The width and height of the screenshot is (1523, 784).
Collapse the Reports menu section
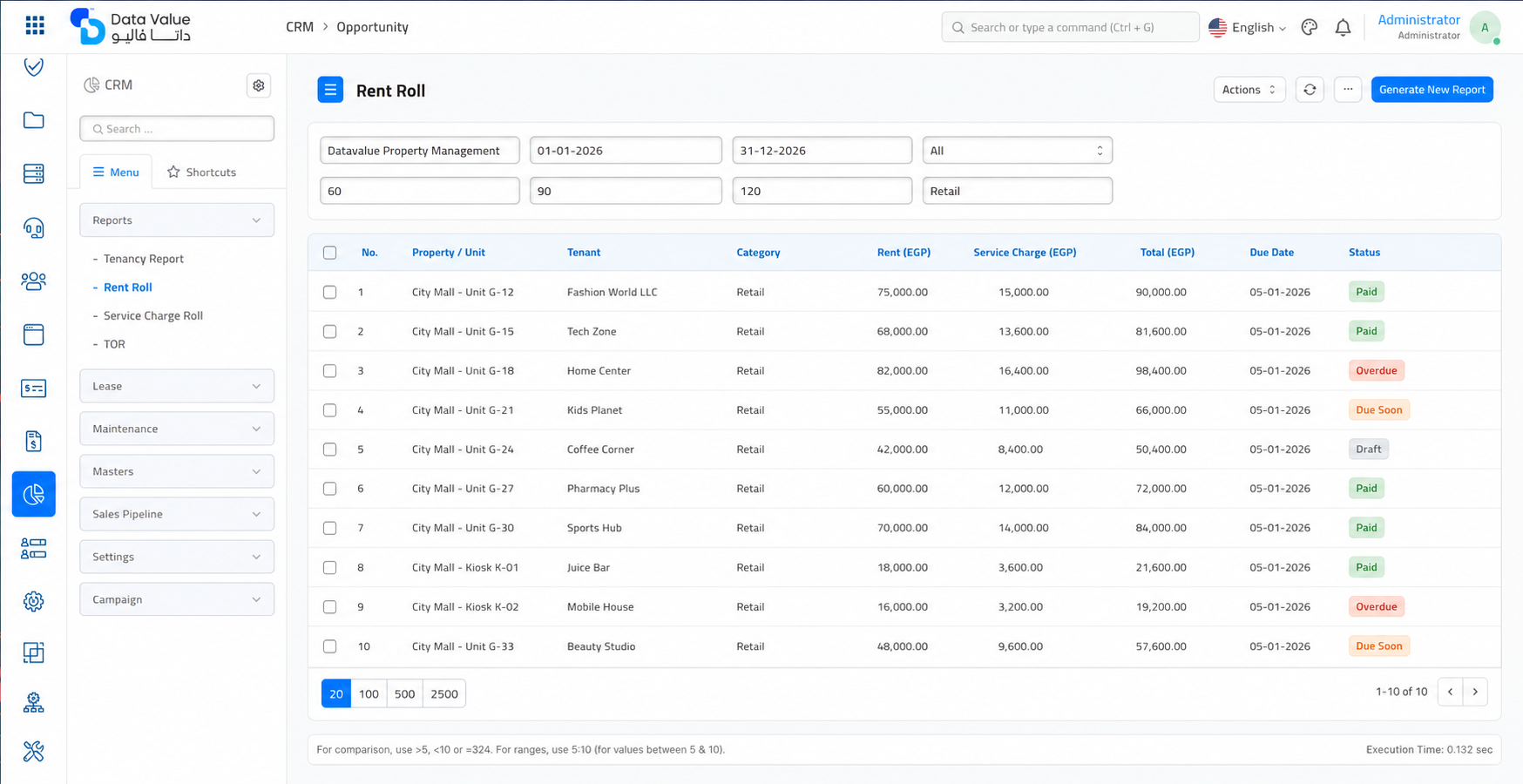pos(177,220)
